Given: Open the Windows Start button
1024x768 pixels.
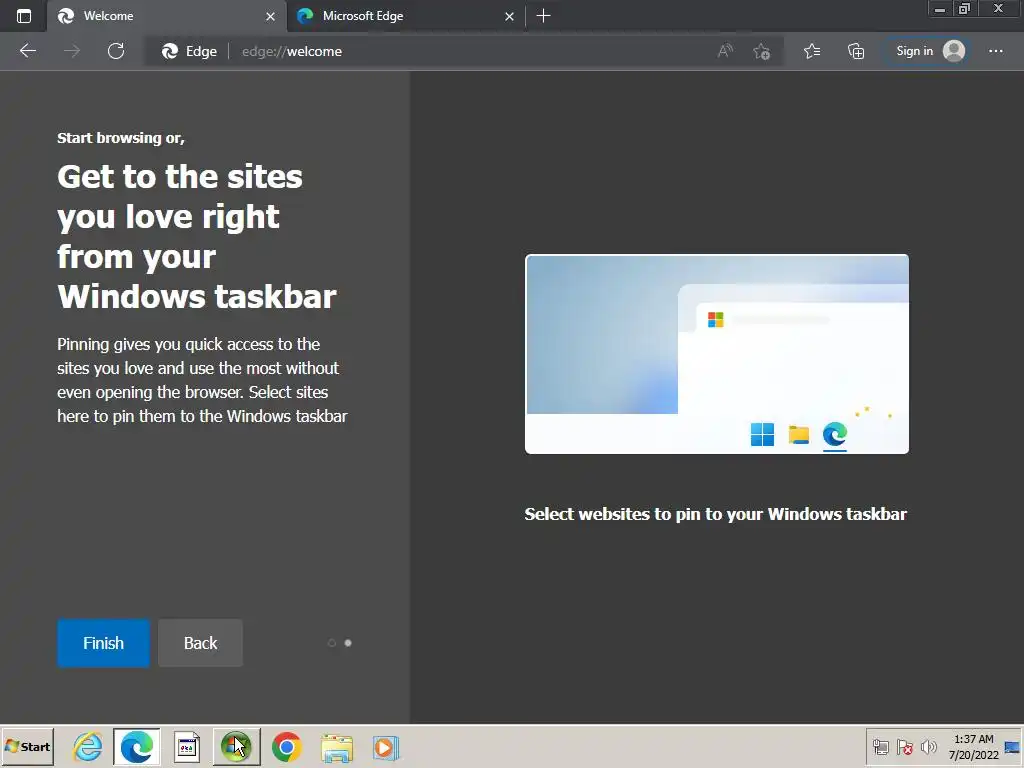Looking at the screenshot, I should 27,746.
